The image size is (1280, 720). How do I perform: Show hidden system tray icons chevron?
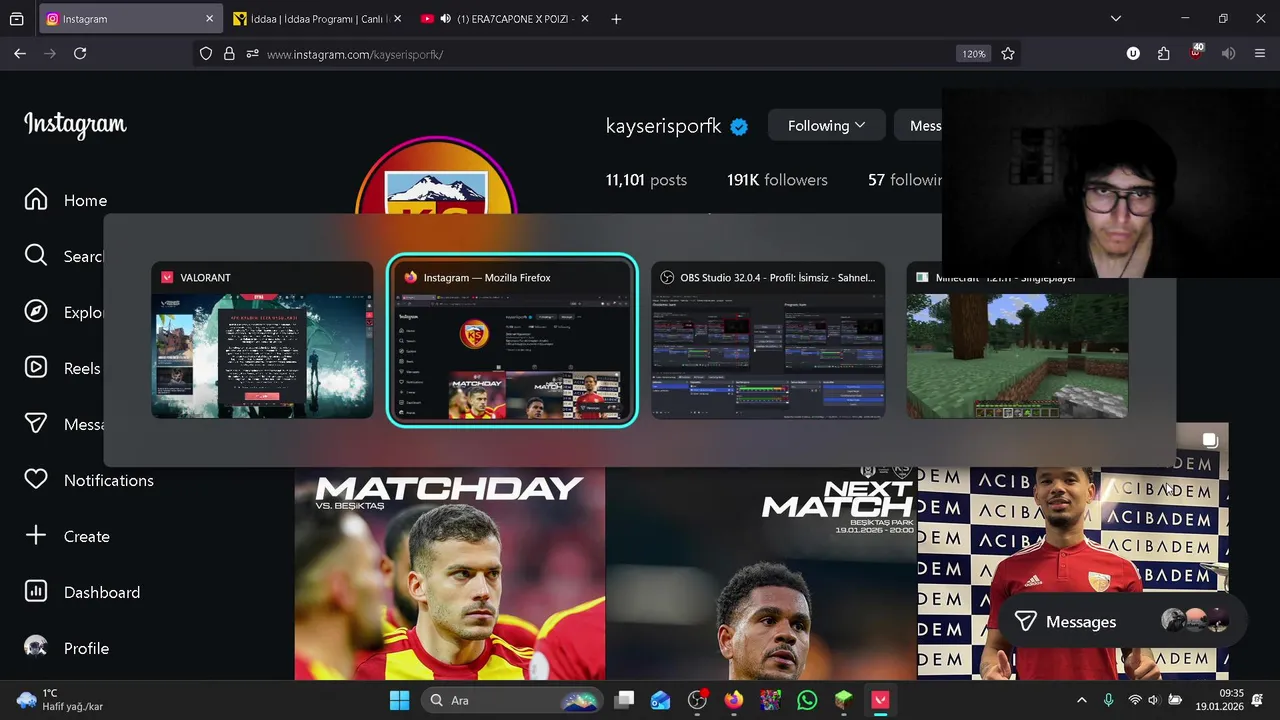[1081, 700]
